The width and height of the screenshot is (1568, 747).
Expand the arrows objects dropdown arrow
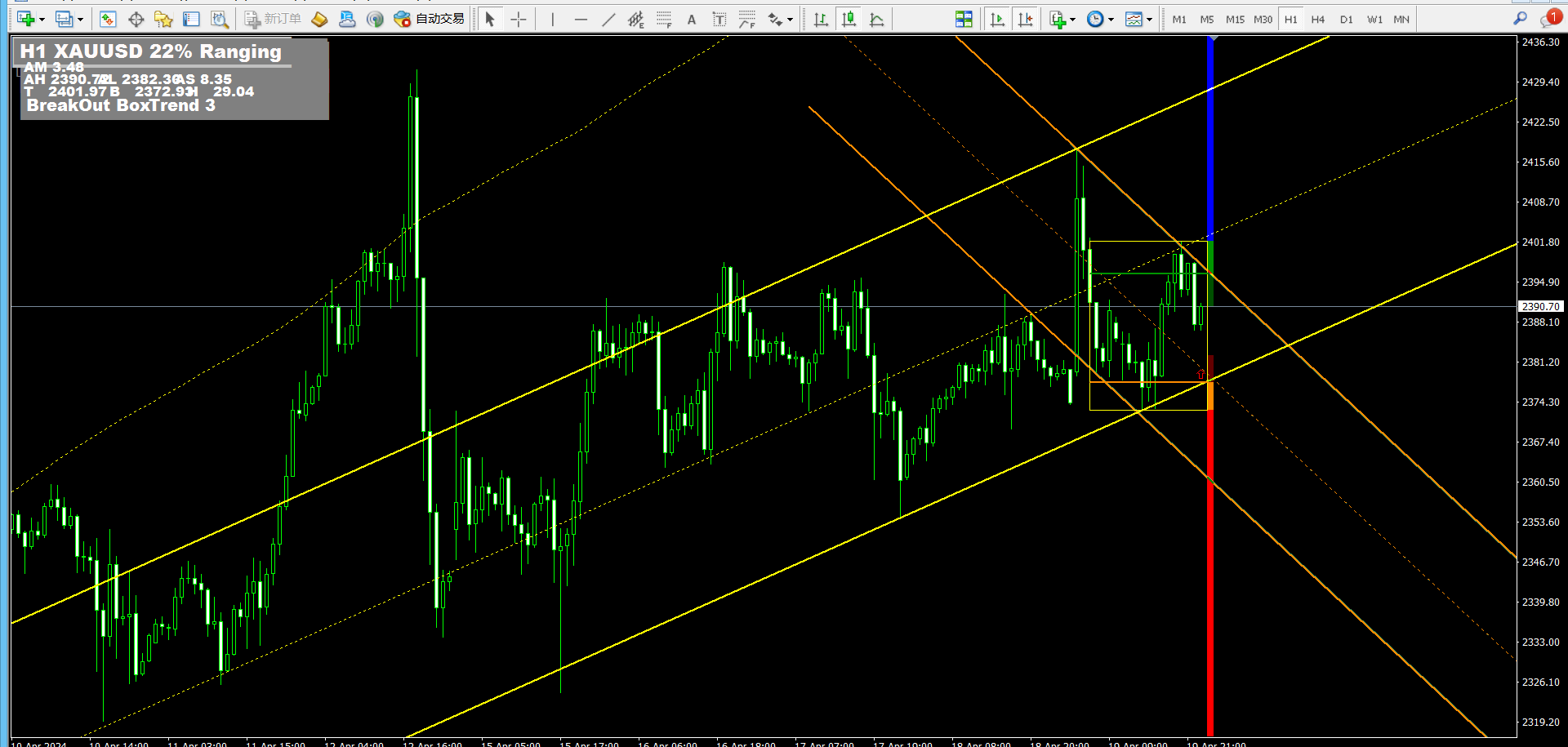coord(790,20)
